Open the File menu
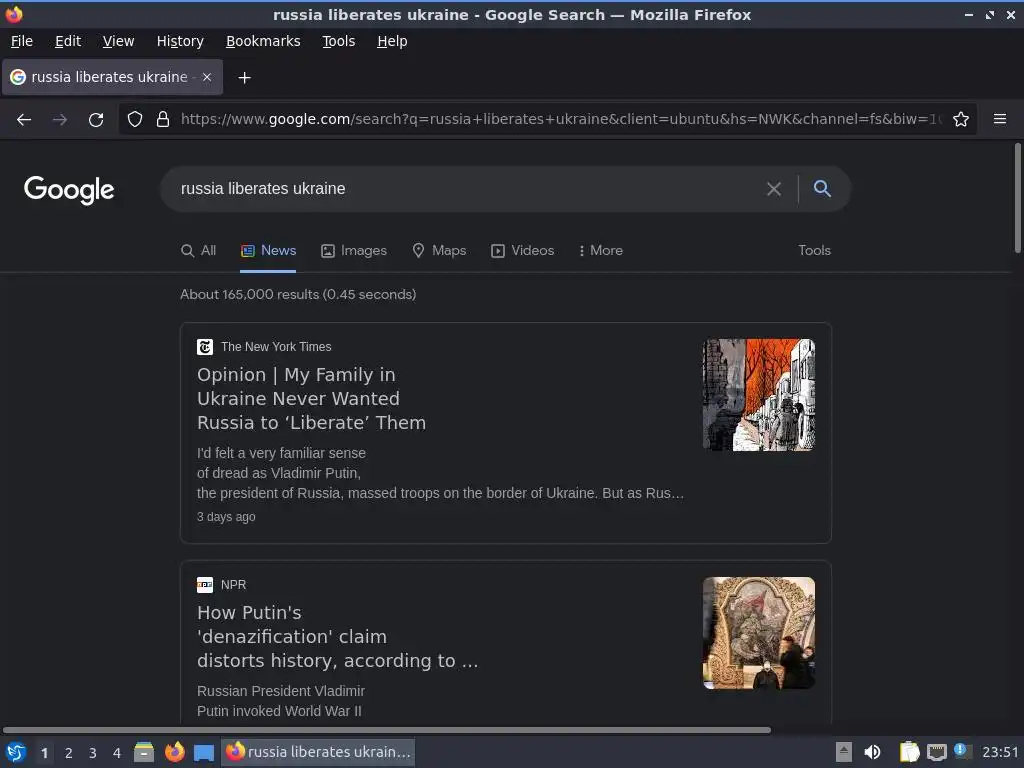The height and width of the screenshot is (768, 1024). click(22, 41)
